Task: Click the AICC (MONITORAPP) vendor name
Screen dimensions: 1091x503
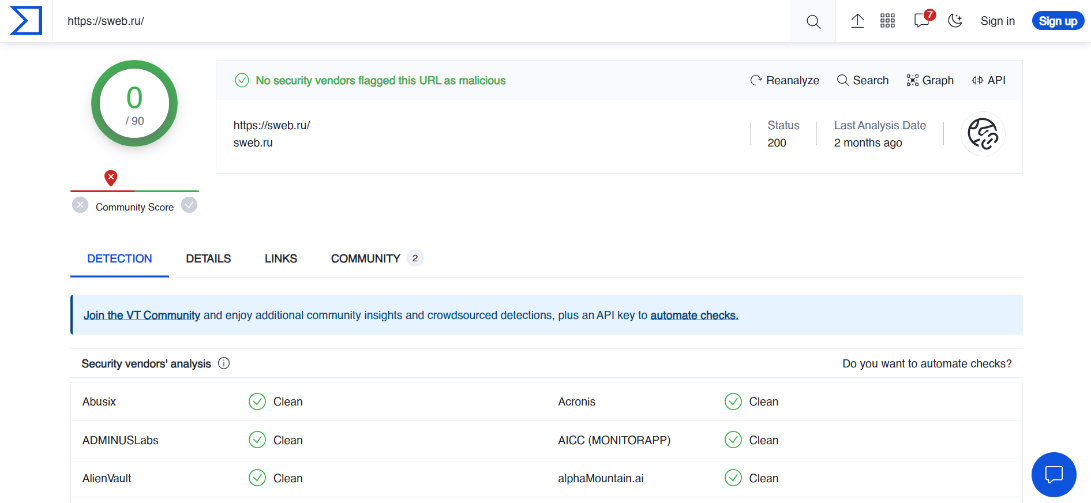Action: [x=614, y=440]
